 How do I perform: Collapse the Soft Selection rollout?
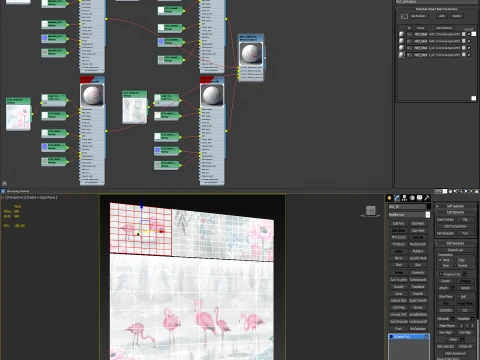tap(455, 206)
